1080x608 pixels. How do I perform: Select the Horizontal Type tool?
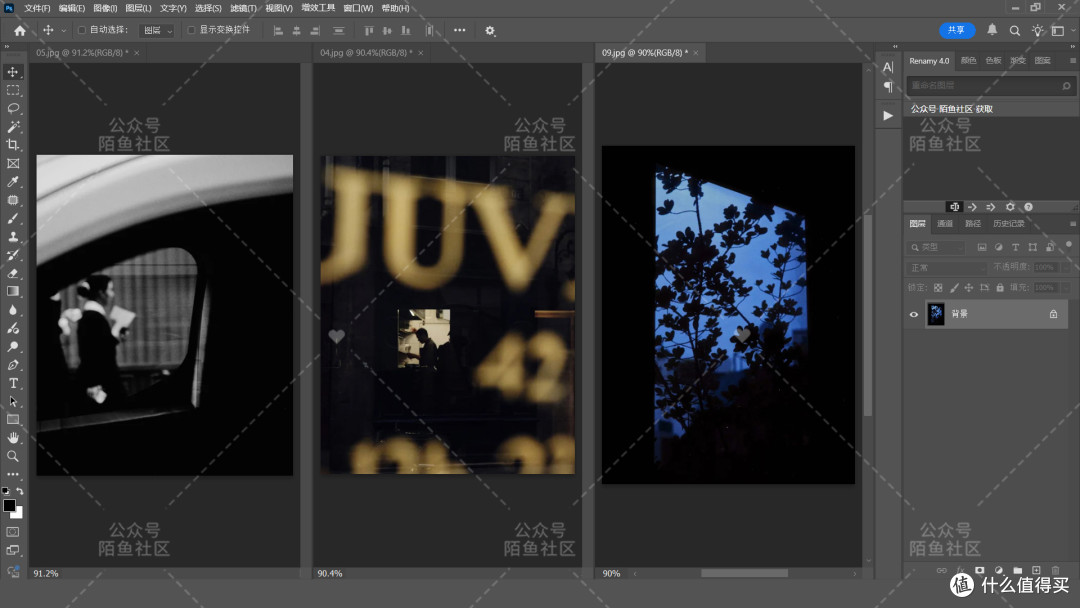[13, 383]
